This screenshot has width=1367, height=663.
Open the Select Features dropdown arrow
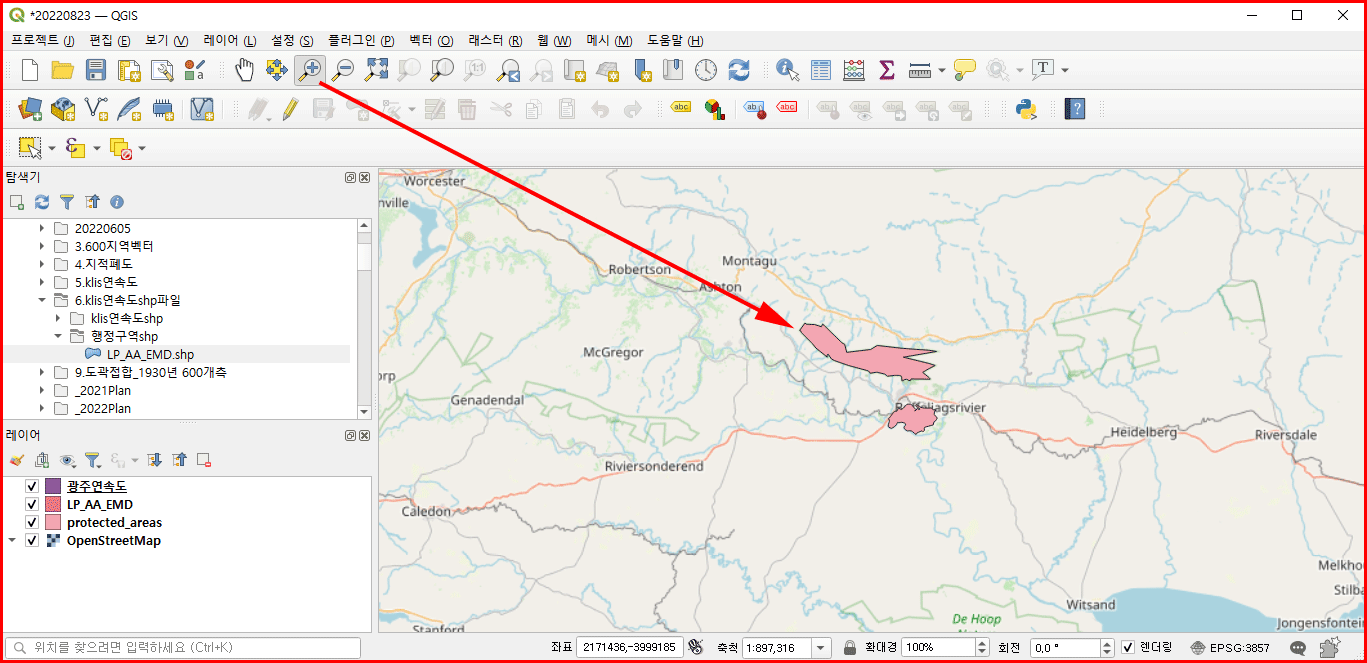coord(52,148)
